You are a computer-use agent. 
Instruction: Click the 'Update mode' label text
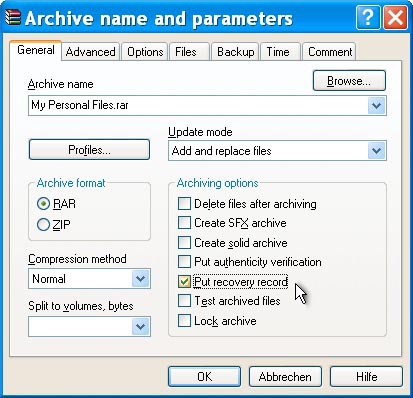200,132
